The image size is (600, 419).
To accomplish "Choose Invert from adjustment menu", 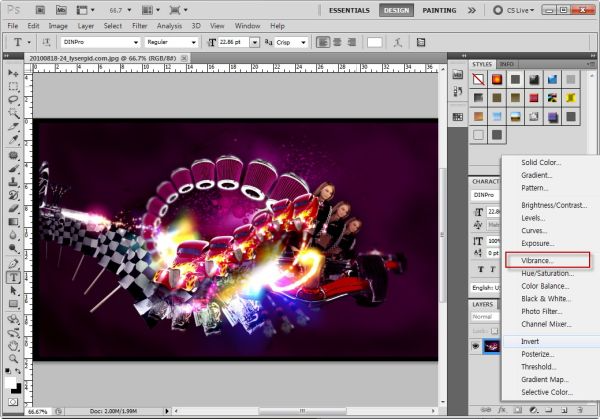I will (530, 341).
